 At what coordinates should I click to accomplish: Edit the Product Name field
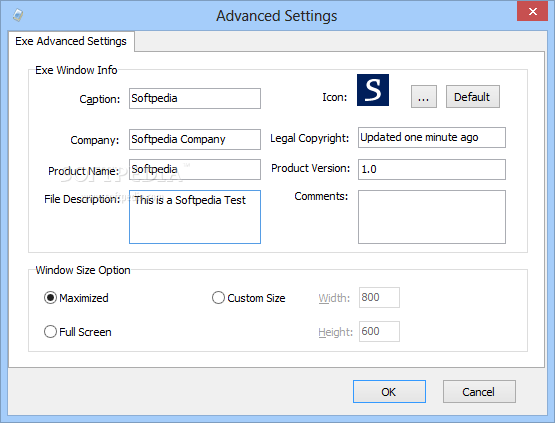tap(195, 170)
